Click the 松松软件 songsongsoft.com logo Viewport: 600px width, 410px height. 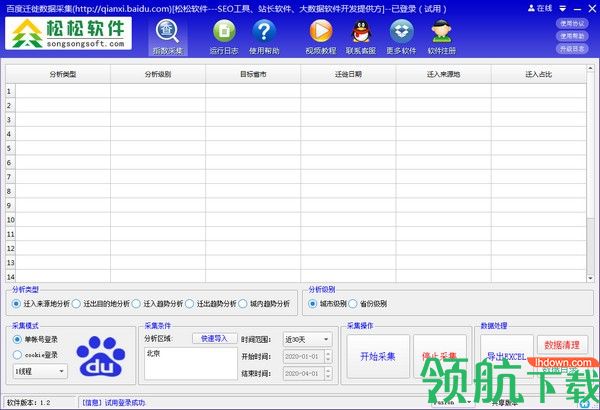68,34
